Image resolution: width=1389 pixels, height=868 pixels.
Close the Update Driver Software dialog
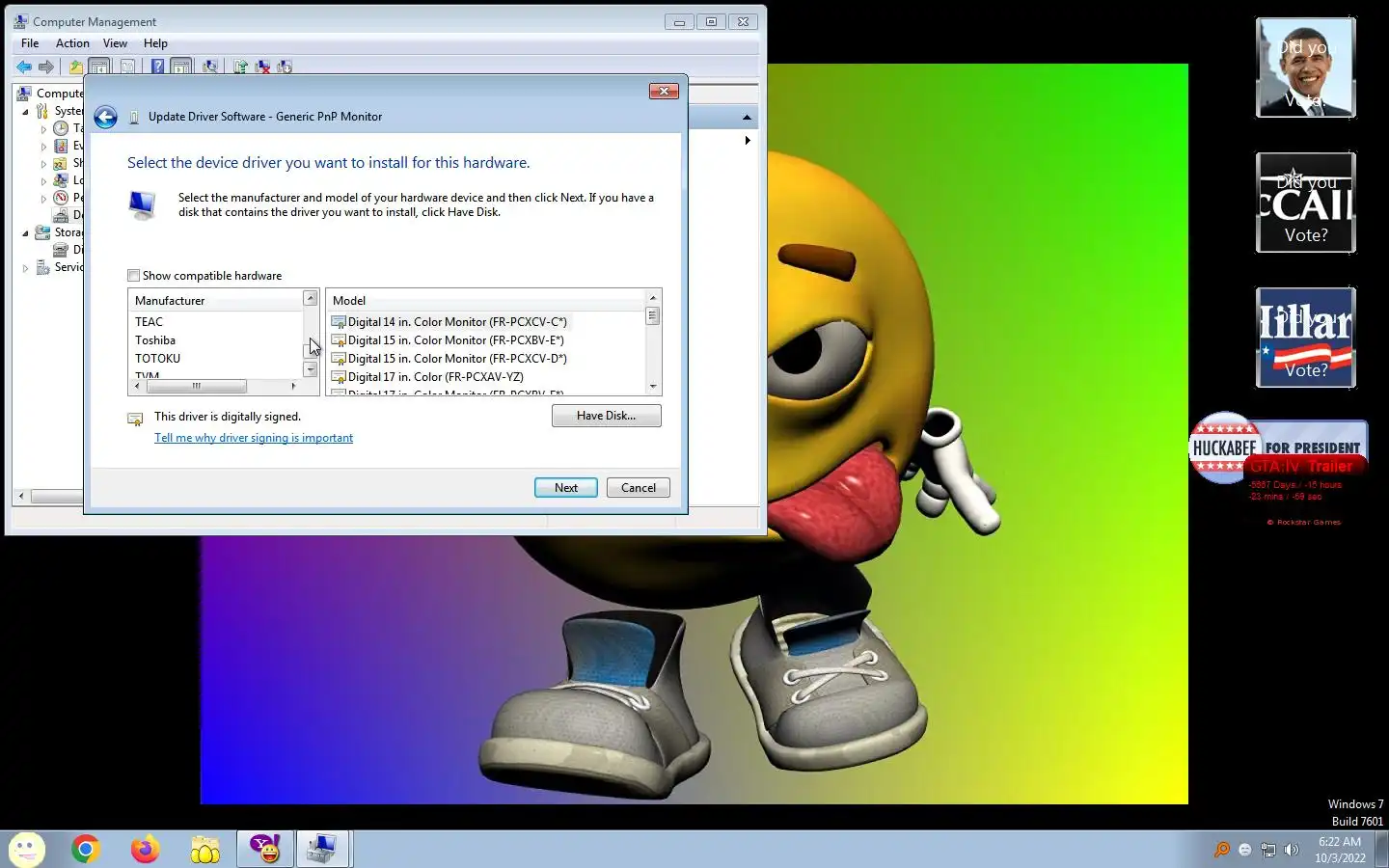664,92
